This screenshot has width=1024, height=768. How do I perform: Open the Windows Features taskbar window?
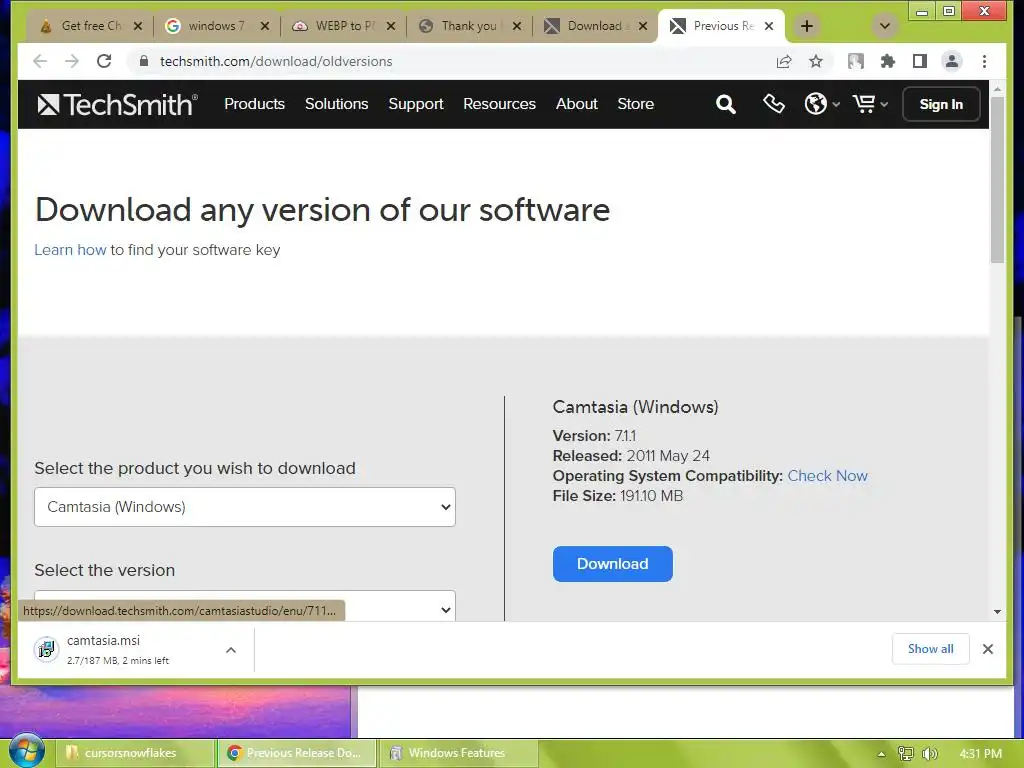click(x=459, y=753)
